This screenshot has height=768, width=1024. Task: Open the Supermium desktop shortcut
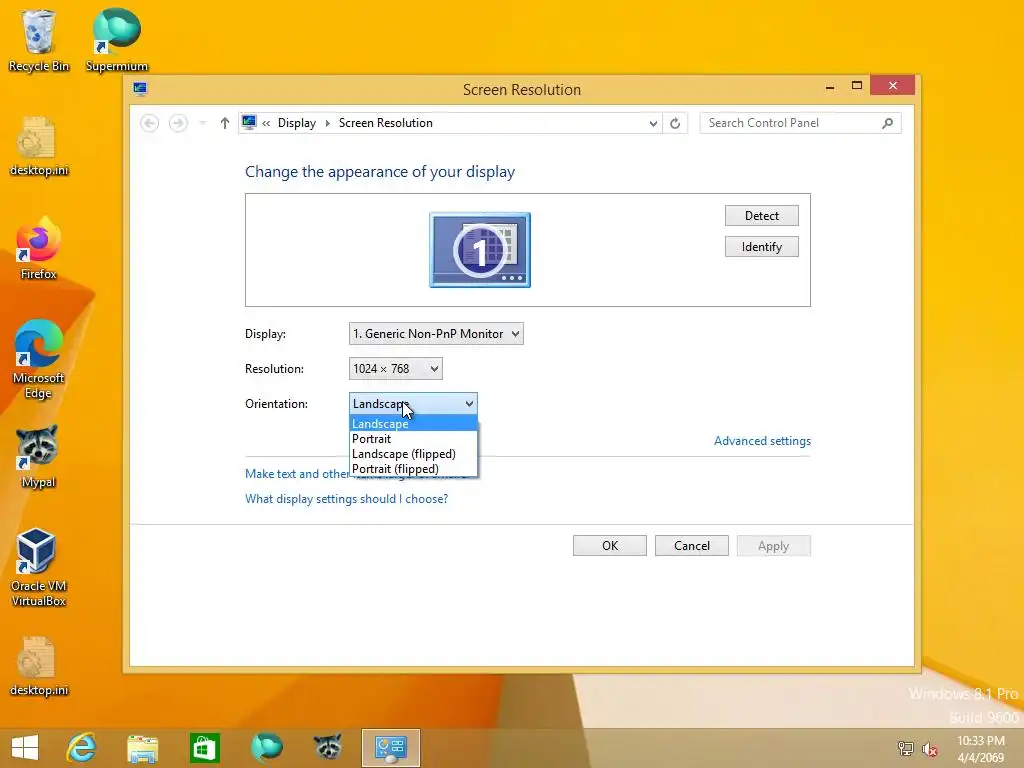(117, 40)
